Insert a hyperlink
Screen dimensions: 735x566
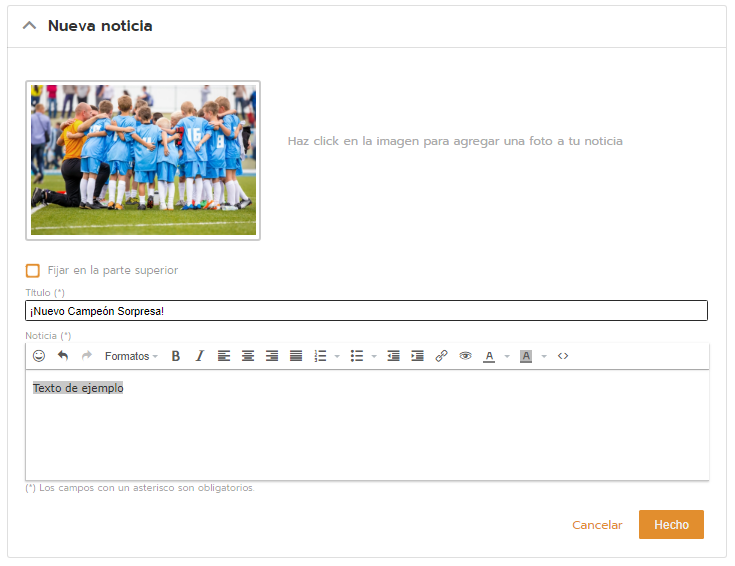[x=441, y=356]
